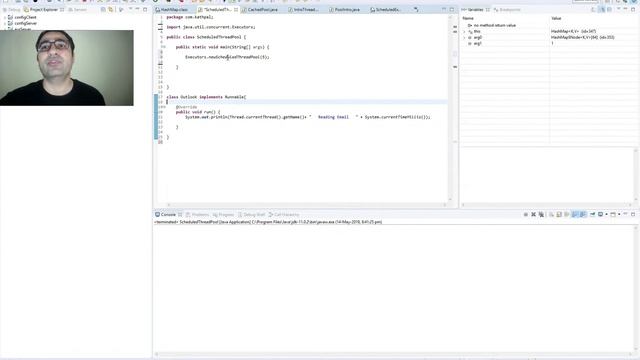Open the Variables view menu dropdown
640x360 pixels.
pos(618,9)
